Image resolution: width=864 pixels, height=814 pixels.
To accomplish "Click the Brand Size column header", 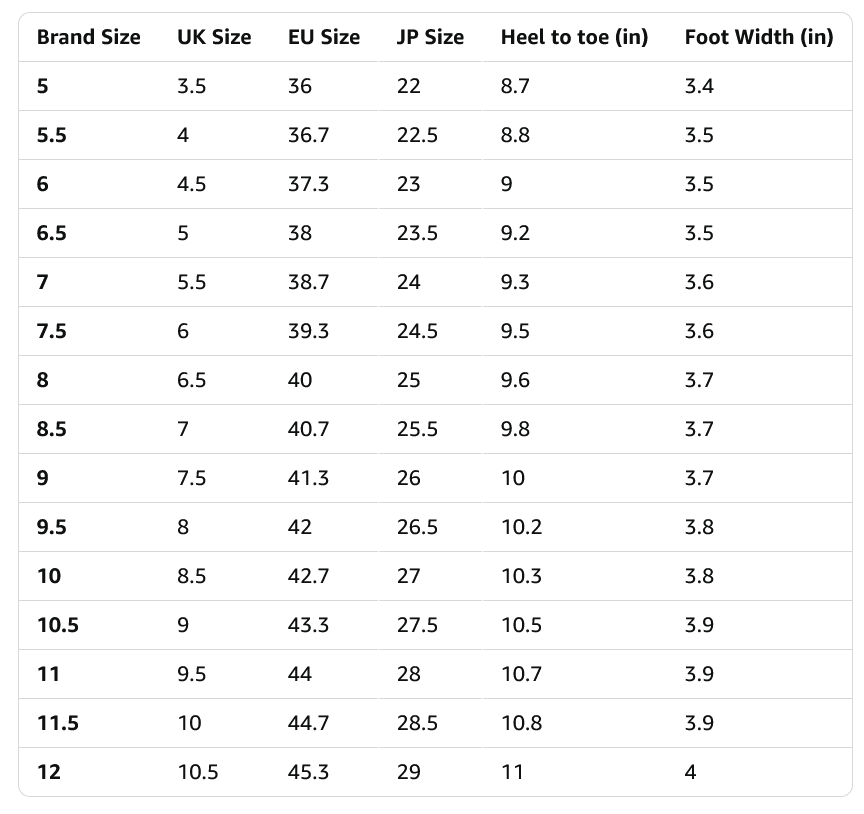I will pyautogui.click(x=88, y=37).
